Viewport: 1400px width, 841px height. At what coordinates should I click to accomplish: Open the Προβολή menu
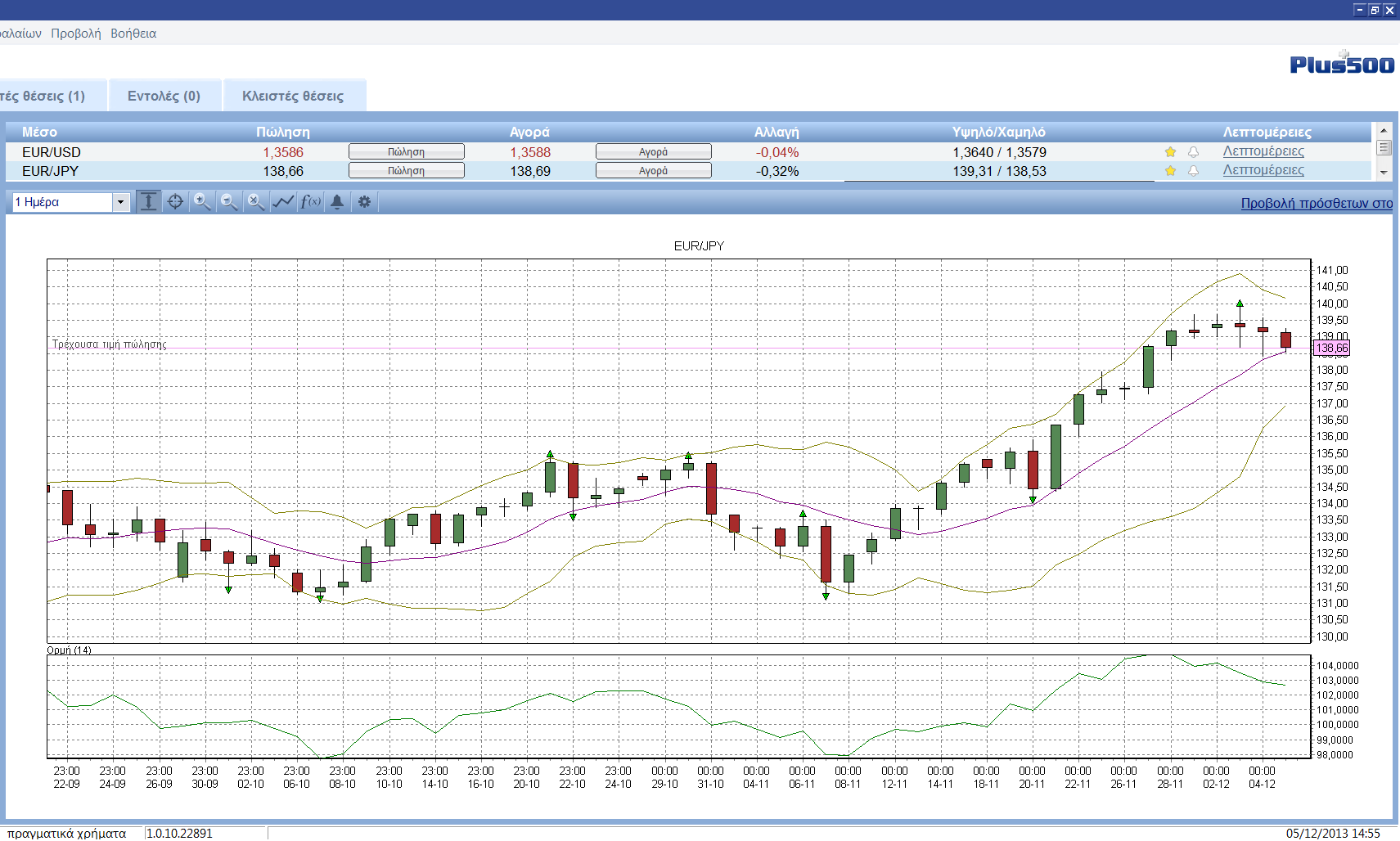pyautogui.click(x=76, y=34)
